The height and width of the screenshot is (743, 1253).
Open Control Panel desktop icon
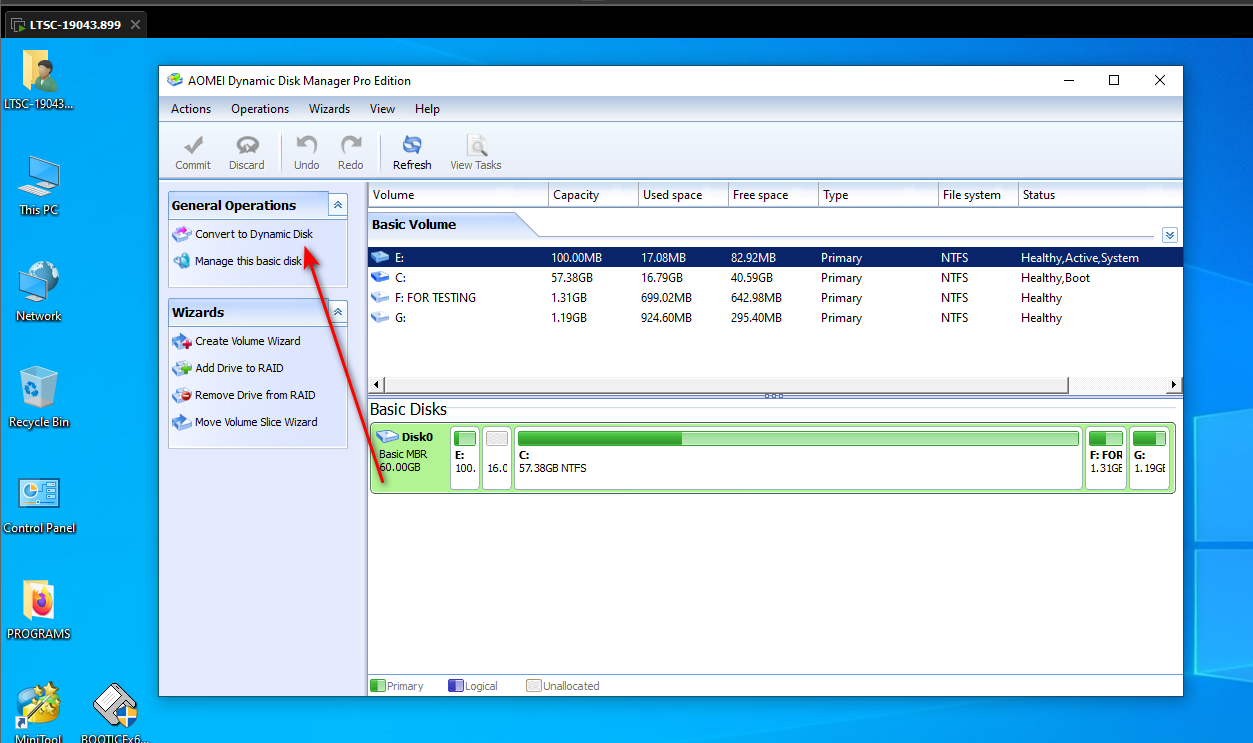[39, 505]
